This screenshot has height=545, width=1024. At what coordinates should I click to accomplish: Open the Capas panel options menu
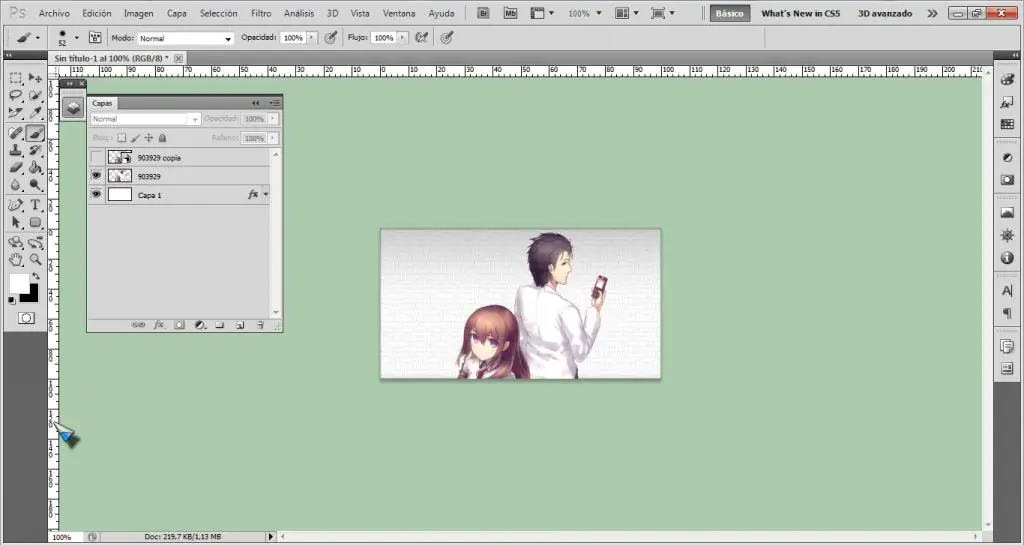pyautogui.click(x=275, y=103)
